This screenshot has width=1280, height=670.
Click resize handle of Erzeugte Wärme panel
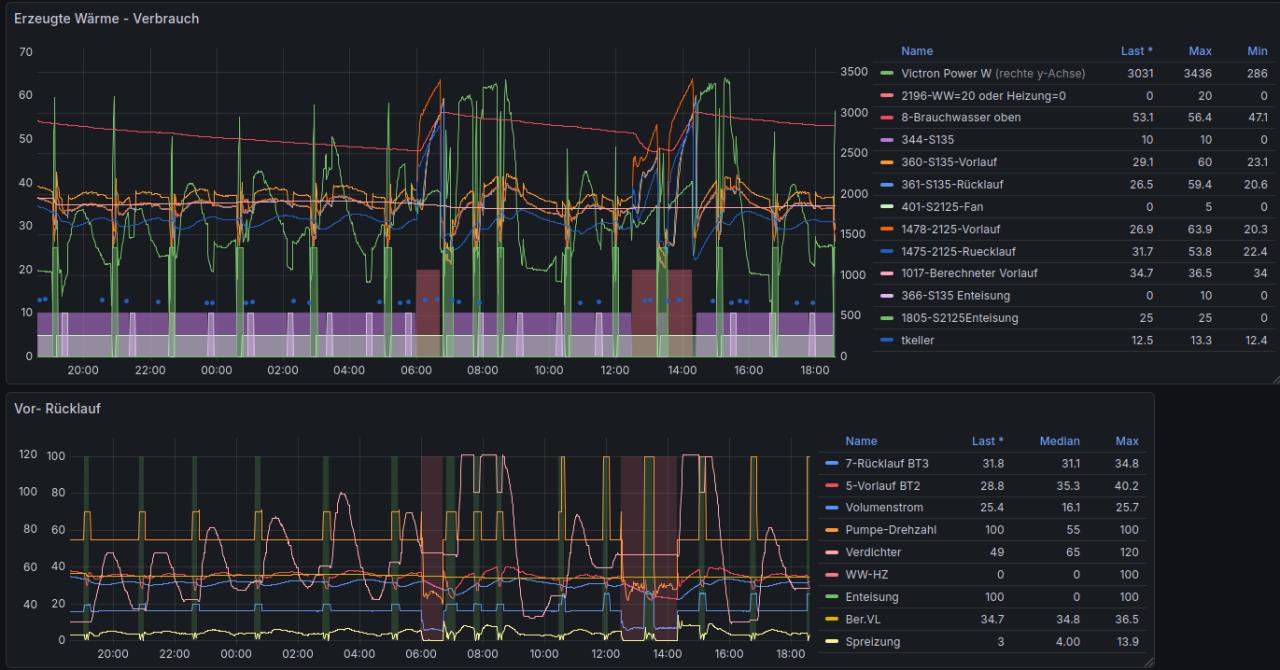tap(1274, 379)
